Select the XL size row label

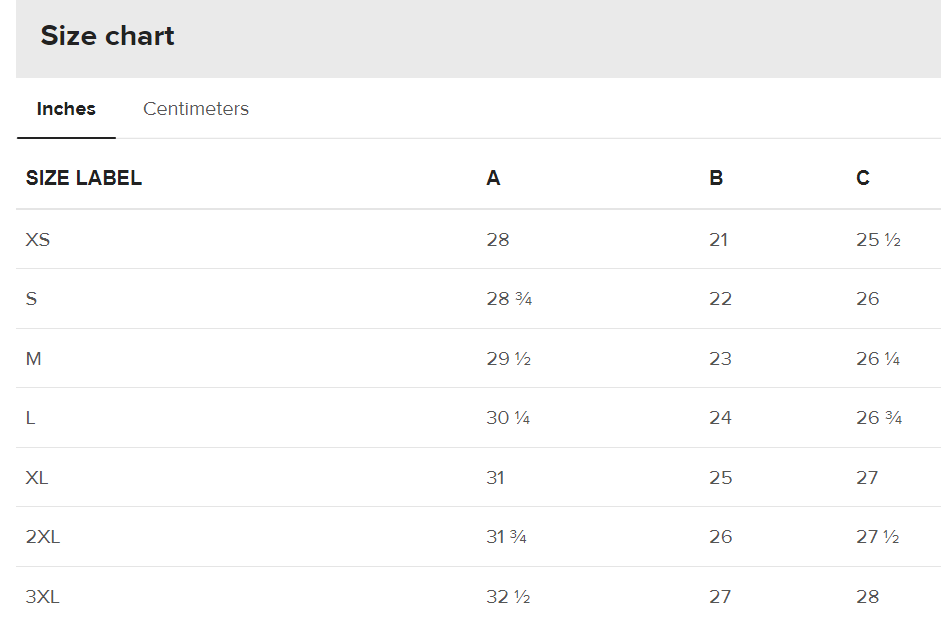pyautogui.click(x=37, y=478)
